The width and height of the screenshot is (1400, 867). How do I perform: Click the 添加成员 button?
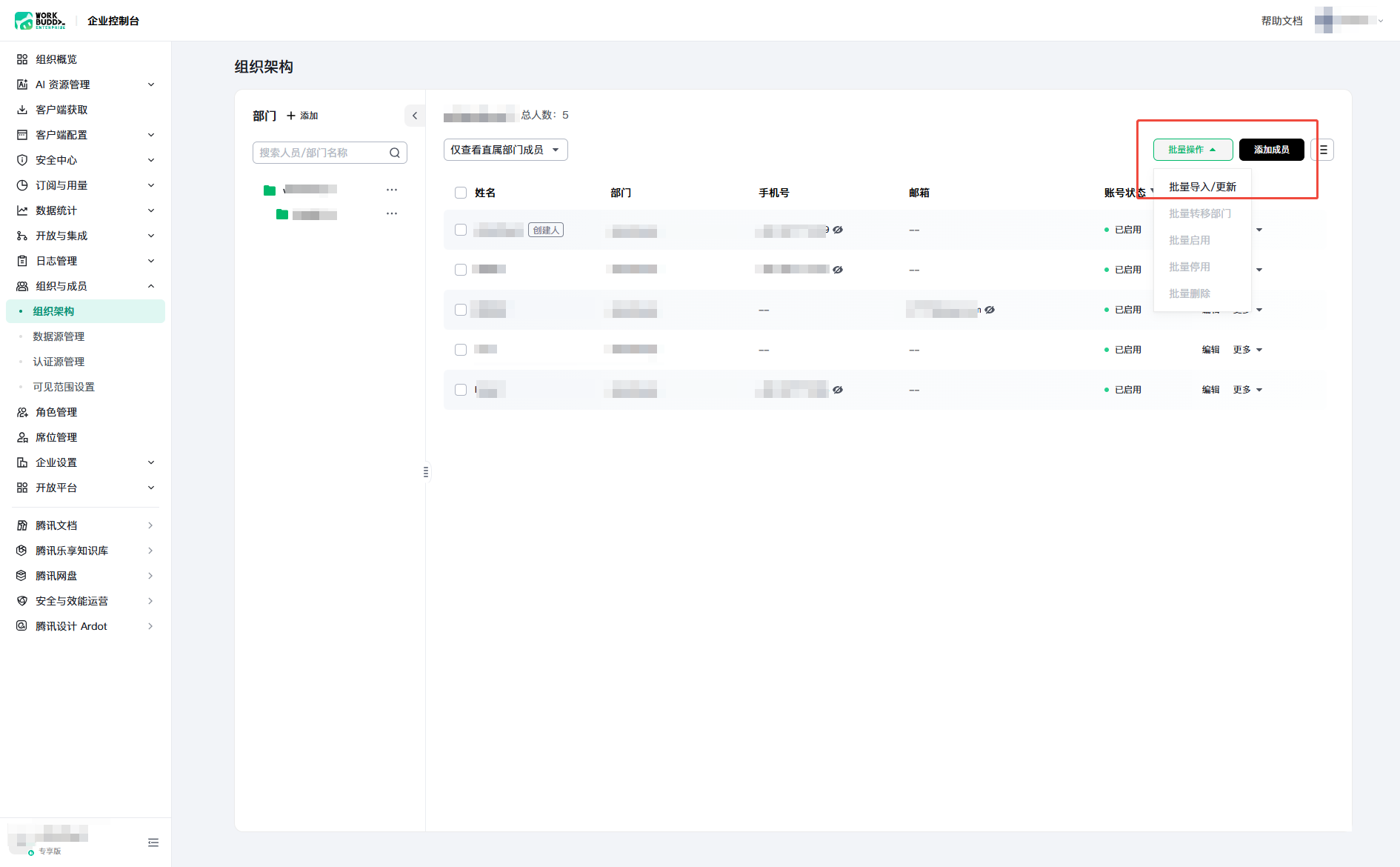point(1271,150)
